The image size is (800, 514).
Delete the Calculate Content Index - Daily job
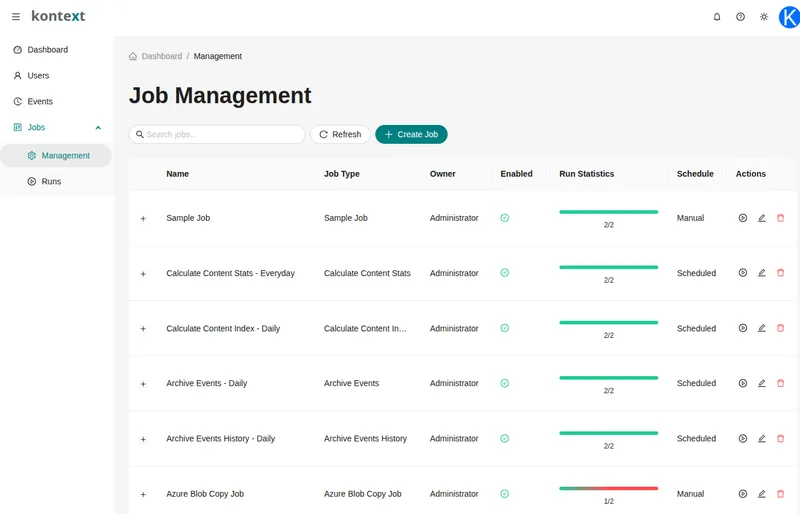(x=781, y=328)
